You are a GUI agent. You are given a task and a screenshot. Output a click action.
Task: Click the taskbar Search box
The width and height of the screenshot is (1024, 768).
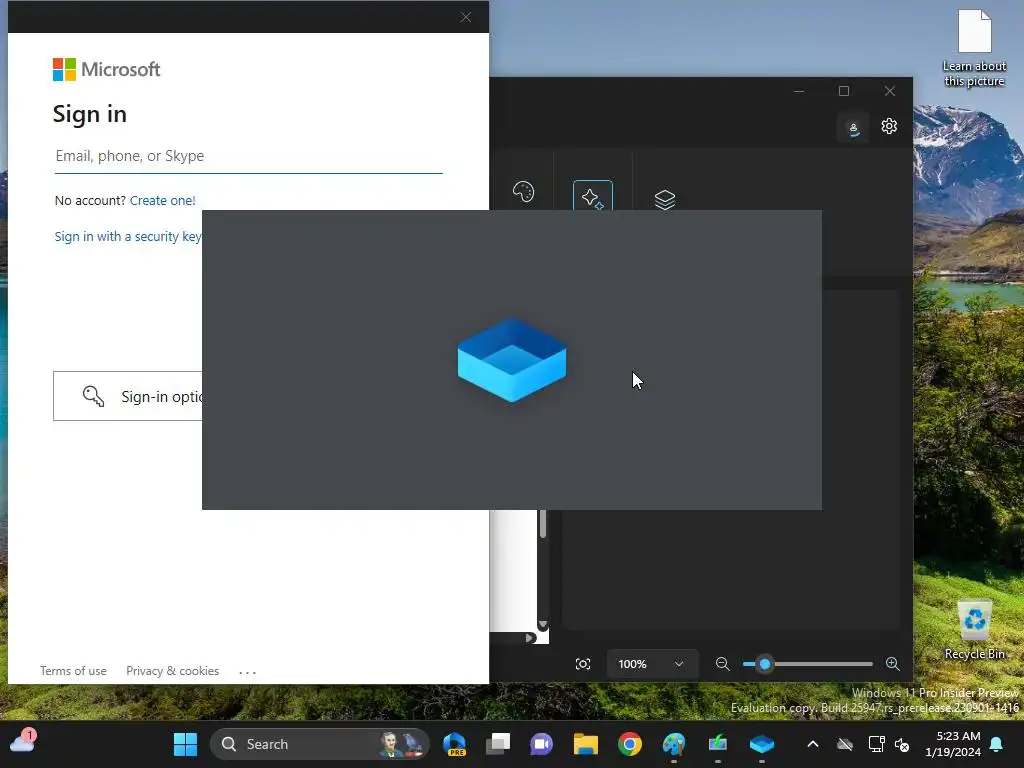(320, 744)
